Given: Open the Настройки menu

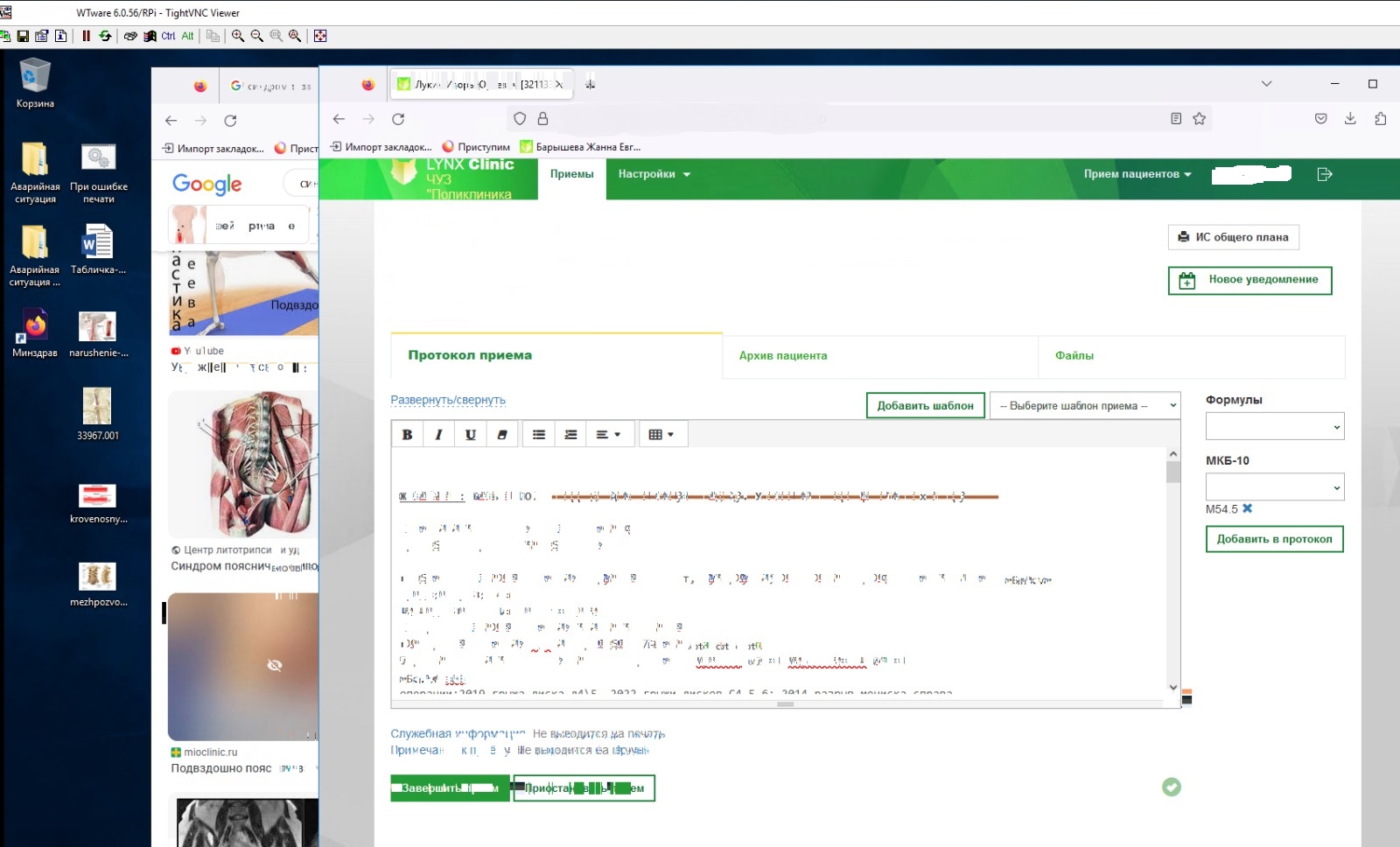Looking at the screenshot, I should [x=654, y=174].
